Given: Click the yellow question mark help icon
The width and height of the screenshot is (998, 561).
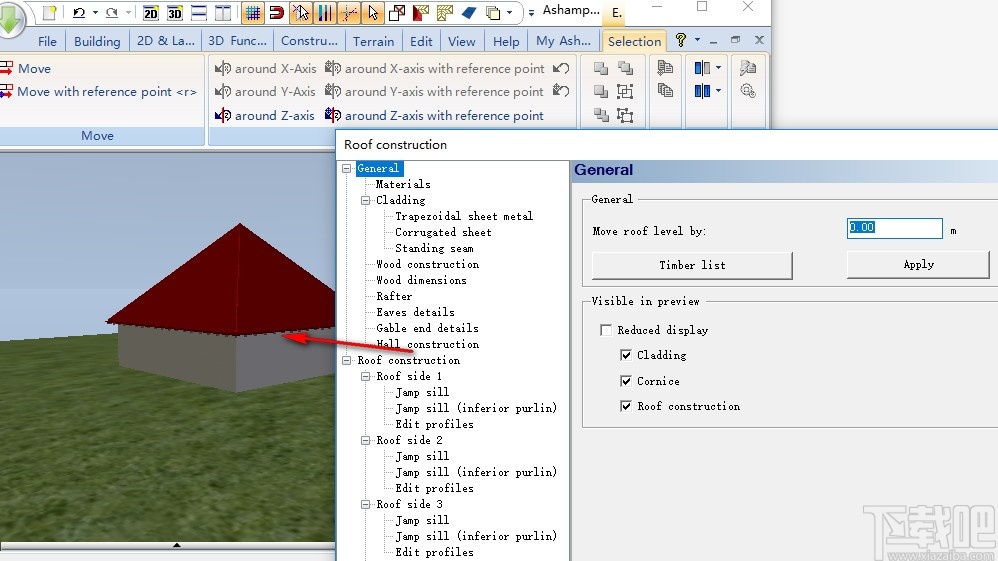Looking at the screenshot, I should point(680,40).
